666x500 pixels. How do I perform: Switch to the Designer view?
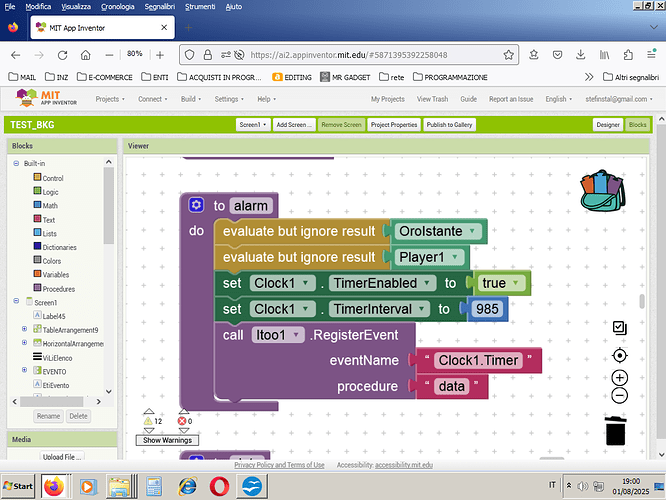point(607,125)
